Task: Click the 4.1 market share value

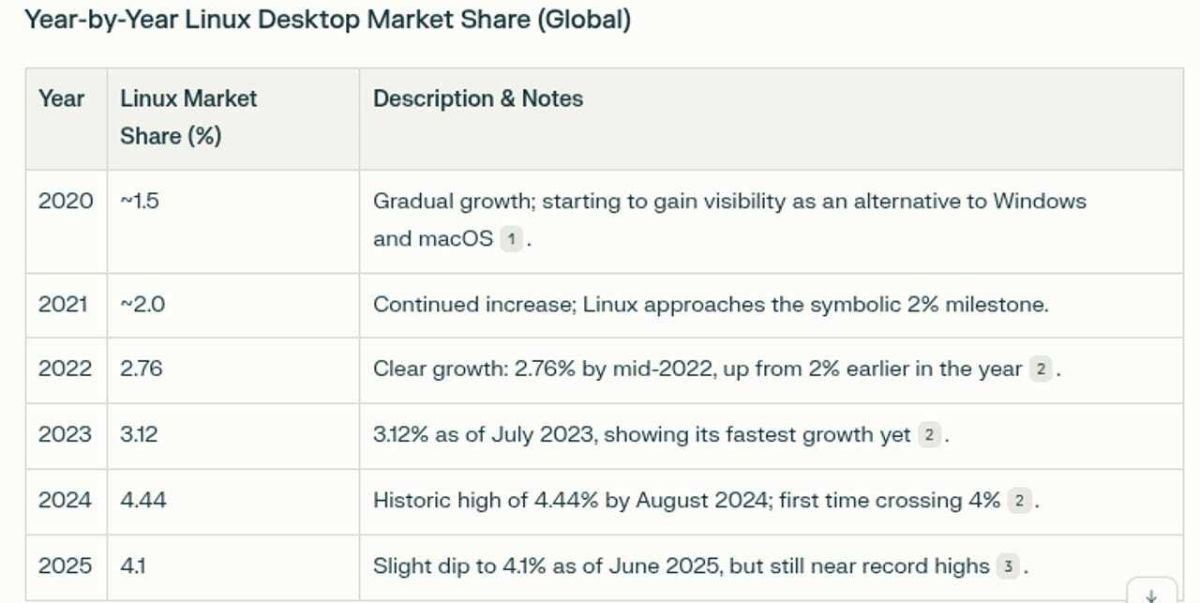Action: 133,567
